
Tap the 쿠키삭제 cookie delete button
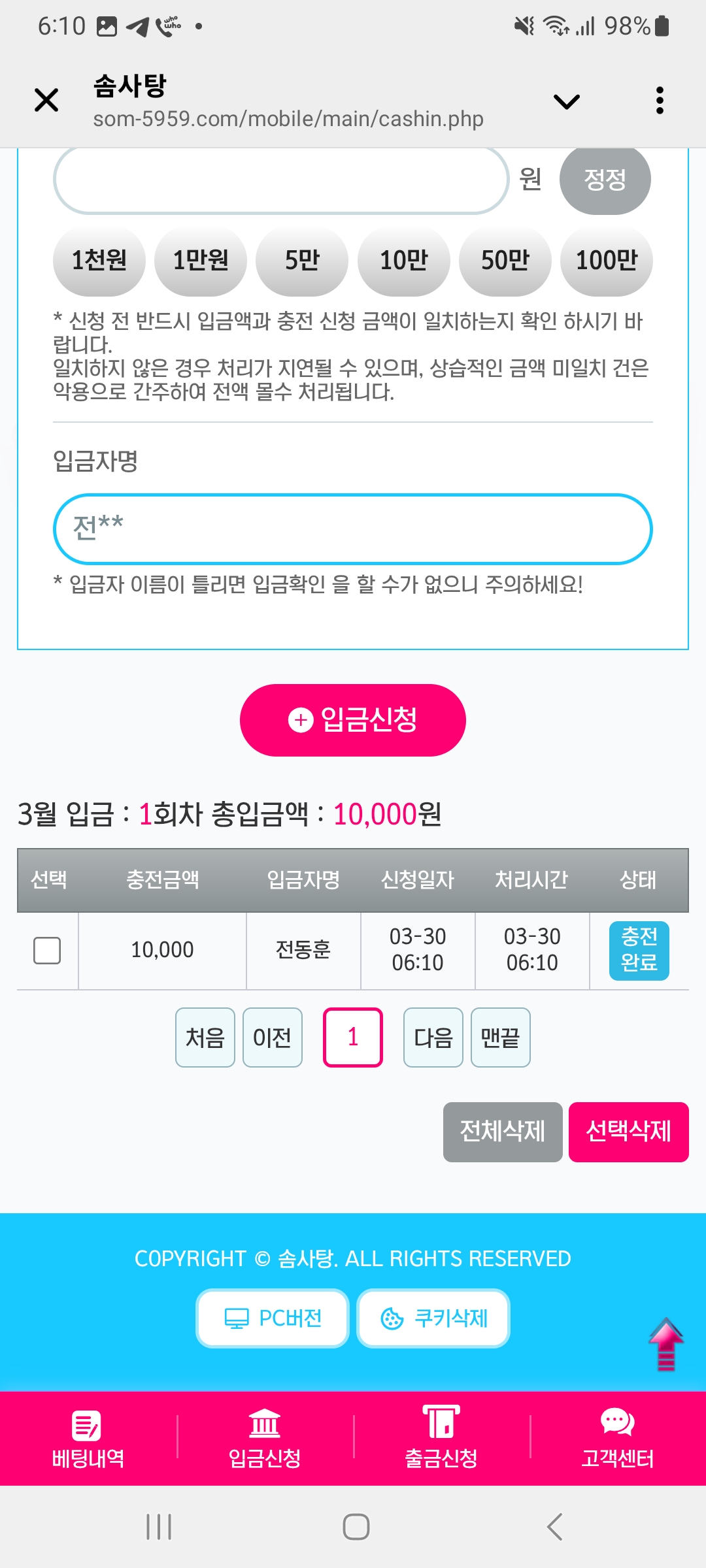[x=433, y=1318]
